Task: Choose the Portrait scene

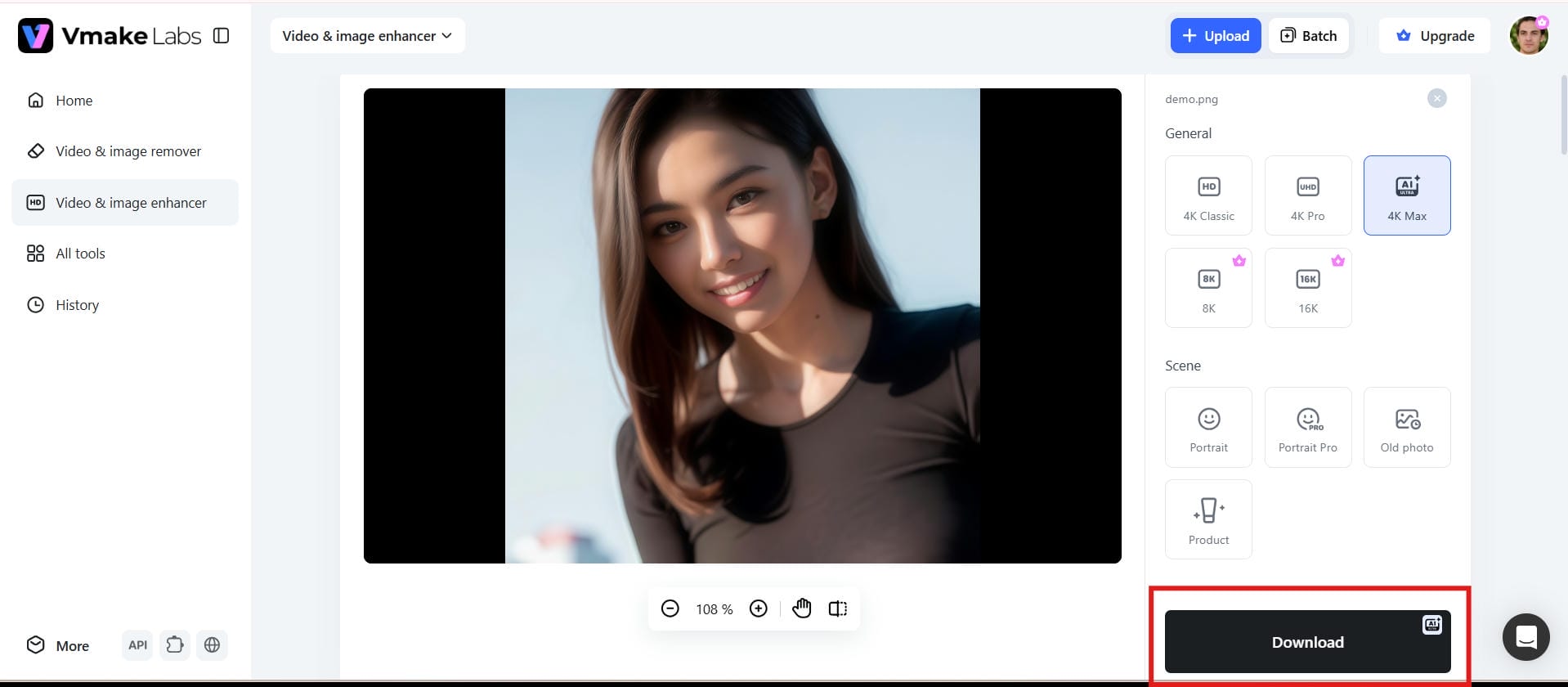Action: pyautogui.click(x=1208, y=428)
